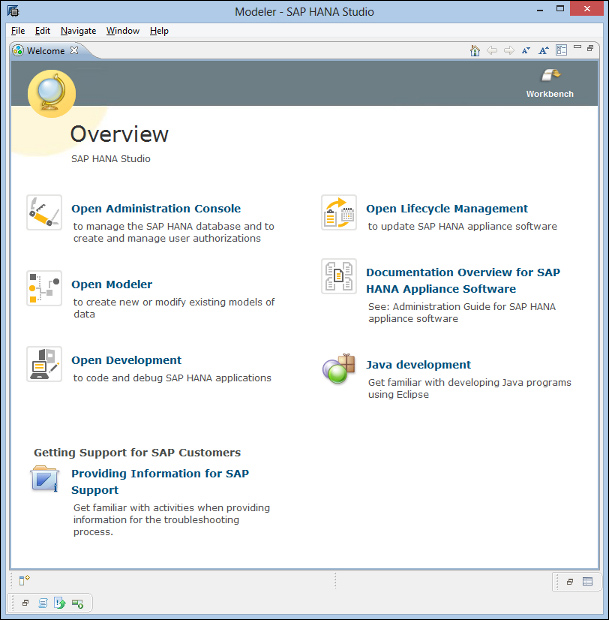The width and height of the screenshot is (609, 620).
Task: Open the Navigate menu
Action: [78, 31]
